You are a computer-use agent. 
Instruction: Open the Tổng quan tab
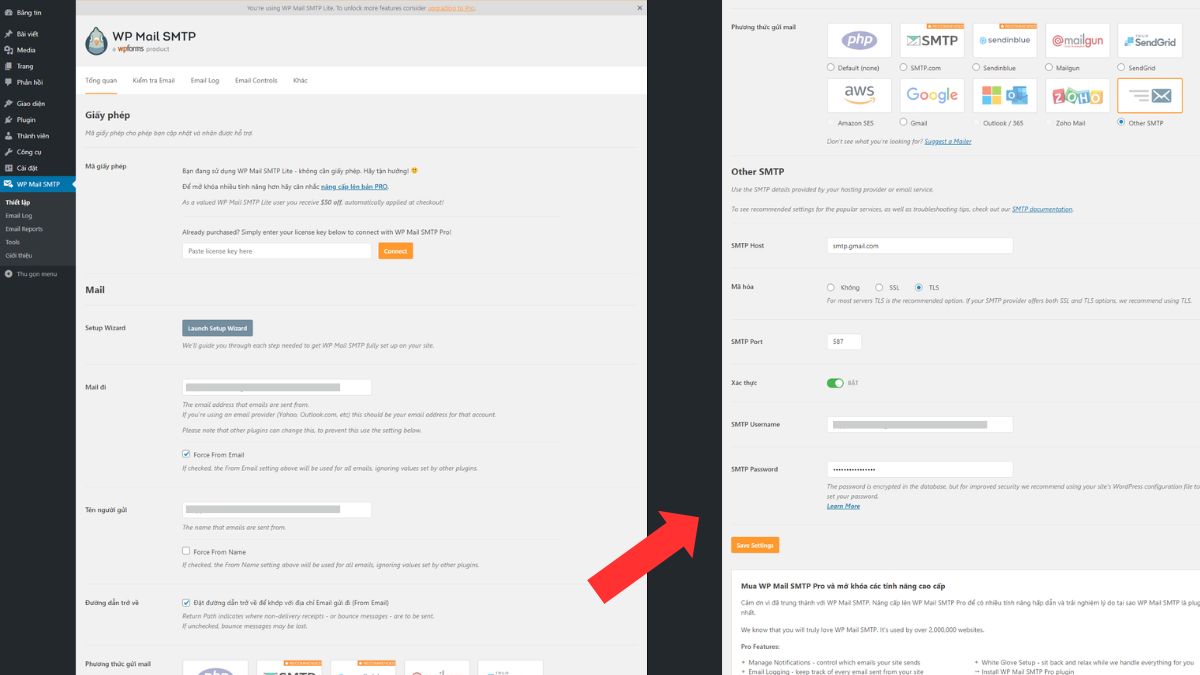(x=101, y=80)
